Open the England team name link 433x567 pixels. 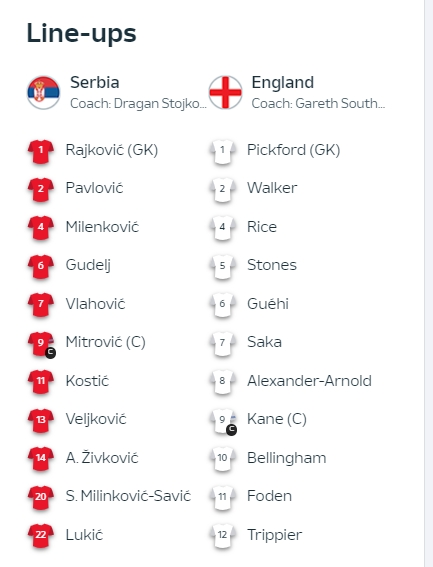283,82
